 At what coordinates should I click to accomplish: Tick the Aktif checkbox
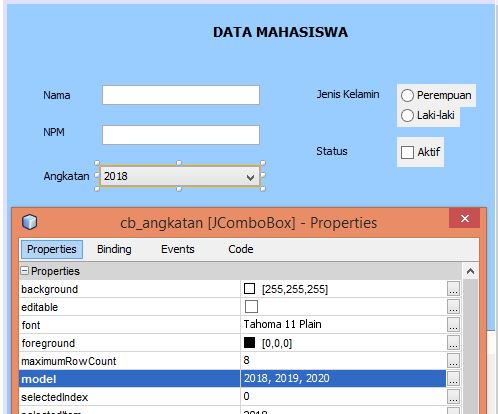[x=407, y=152]
